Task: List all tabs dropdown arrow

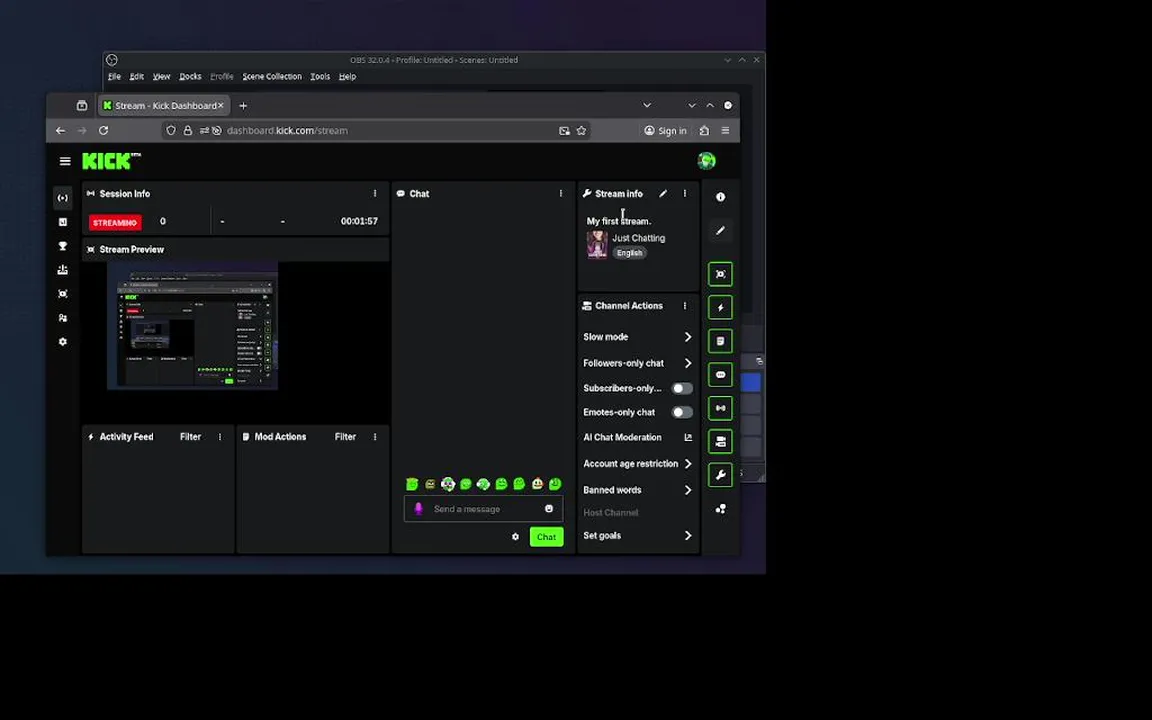Action: tap(647, 106)
